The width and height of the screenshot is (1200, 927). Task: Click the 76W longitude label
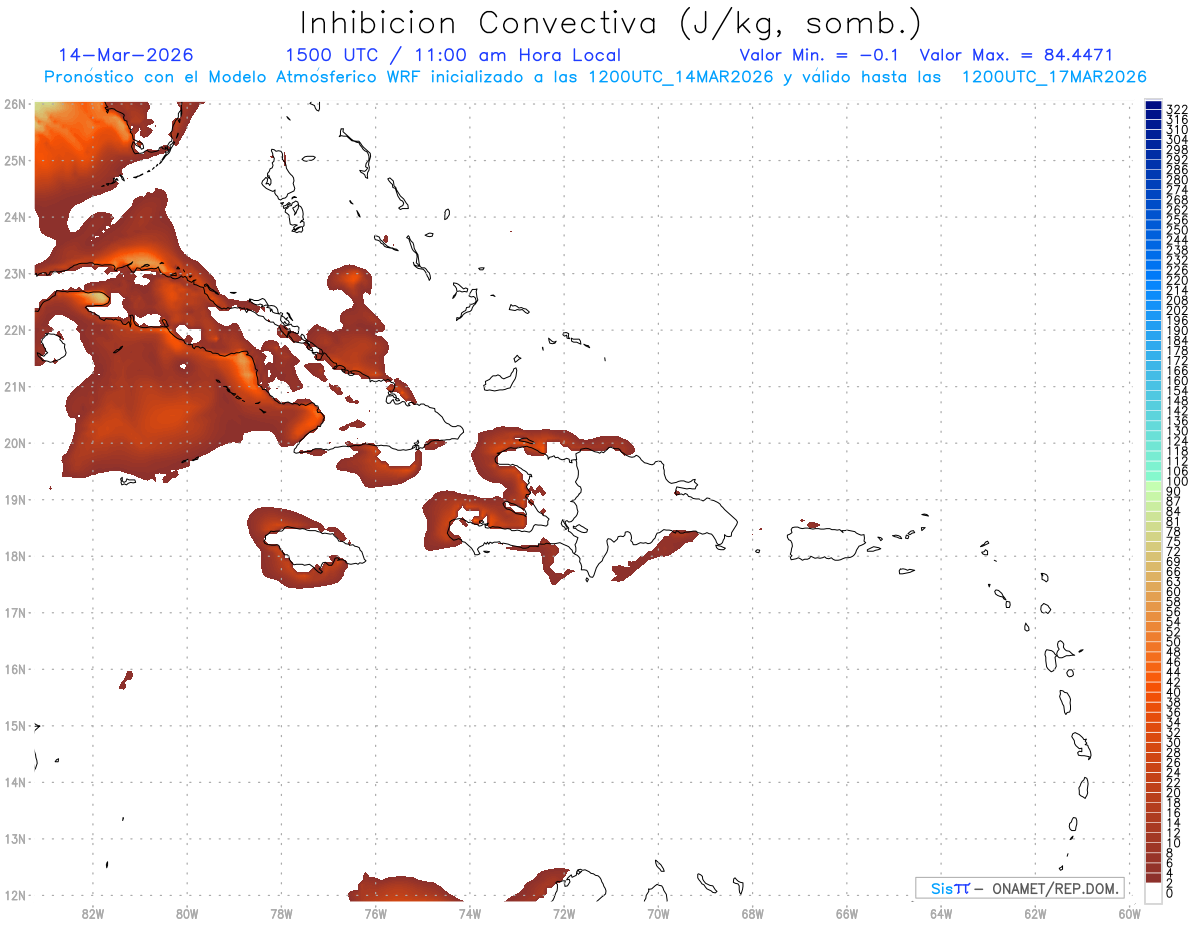pyautogui.click(x=375, y=912)
